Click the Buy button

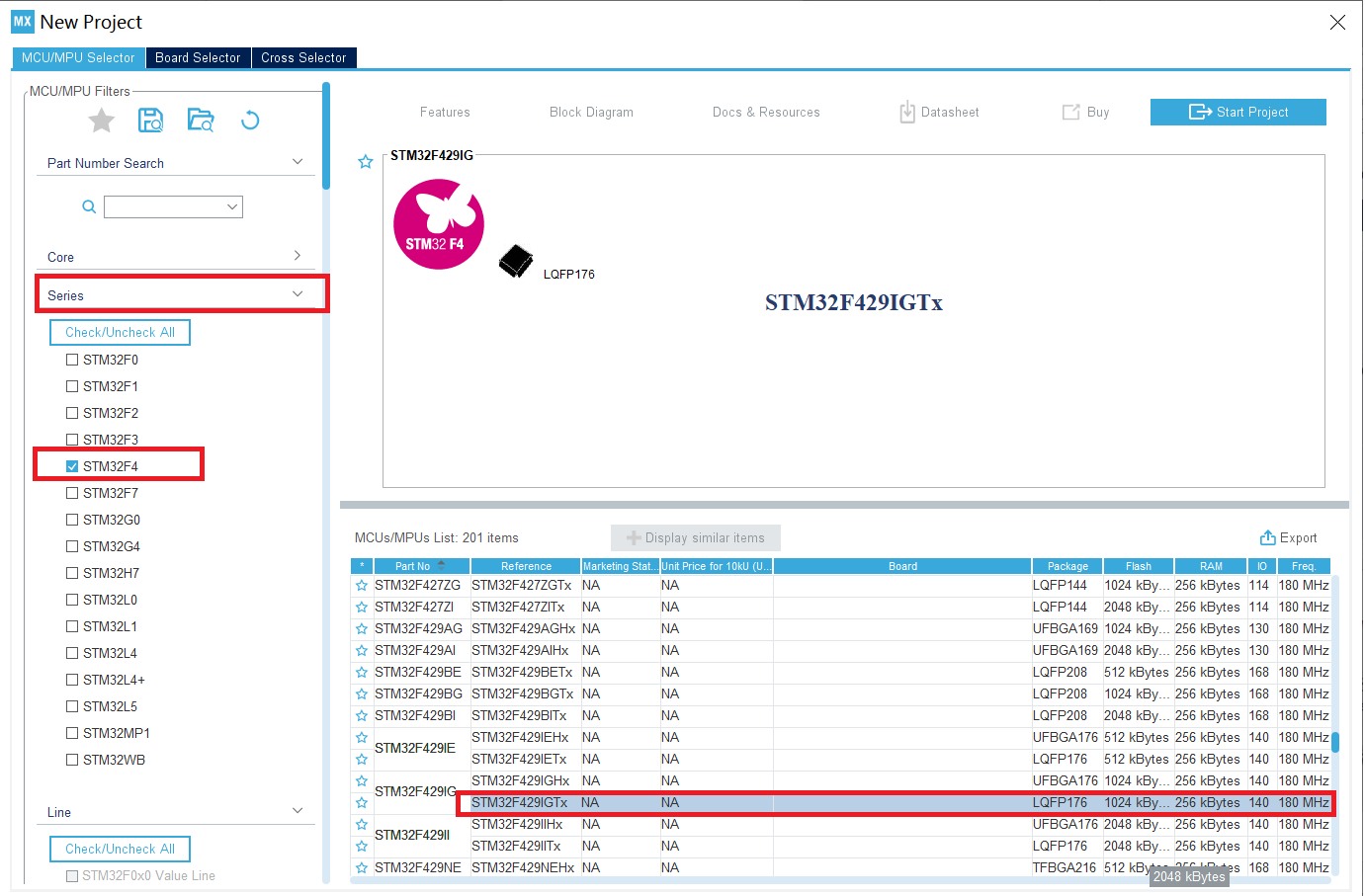1085,113
